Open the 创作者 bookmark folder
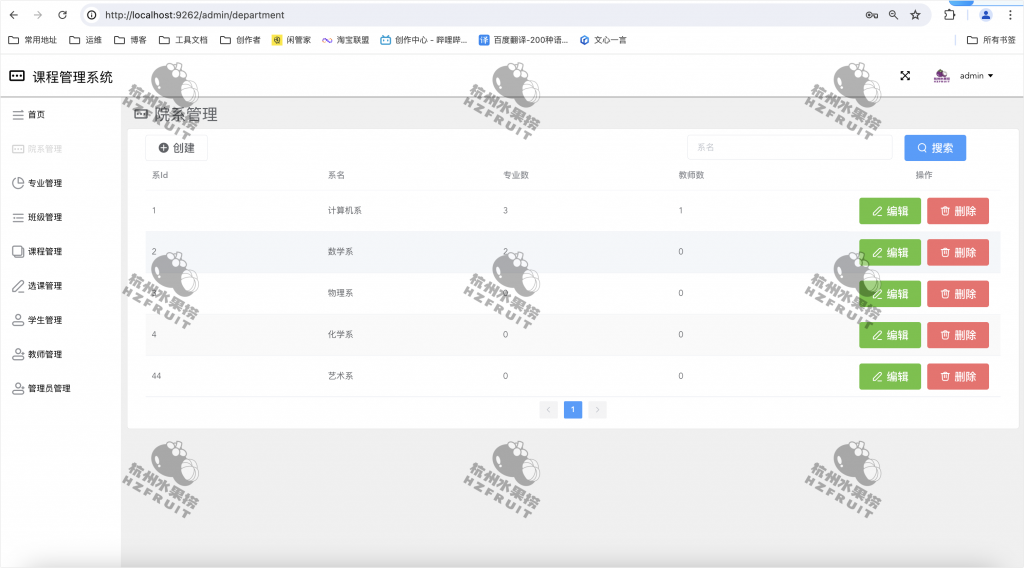 coord(240,40)
